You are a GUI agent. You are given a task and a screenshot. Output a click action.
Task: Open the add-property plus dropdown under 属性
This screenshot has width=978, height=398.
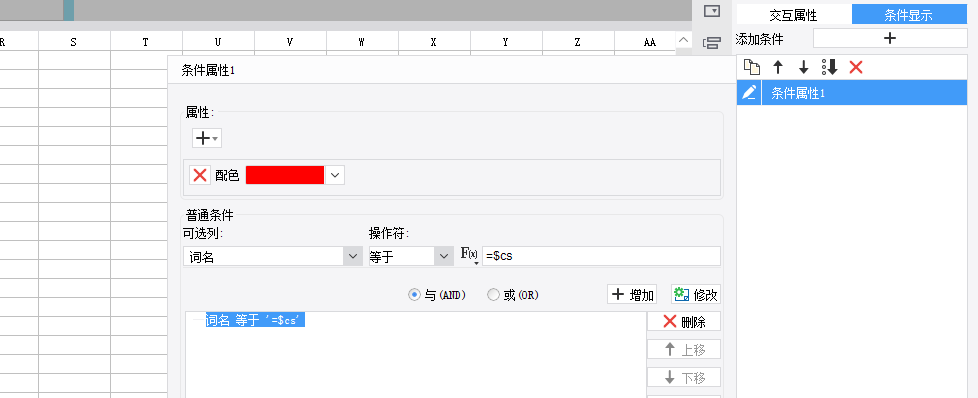[x=206, y=138]
